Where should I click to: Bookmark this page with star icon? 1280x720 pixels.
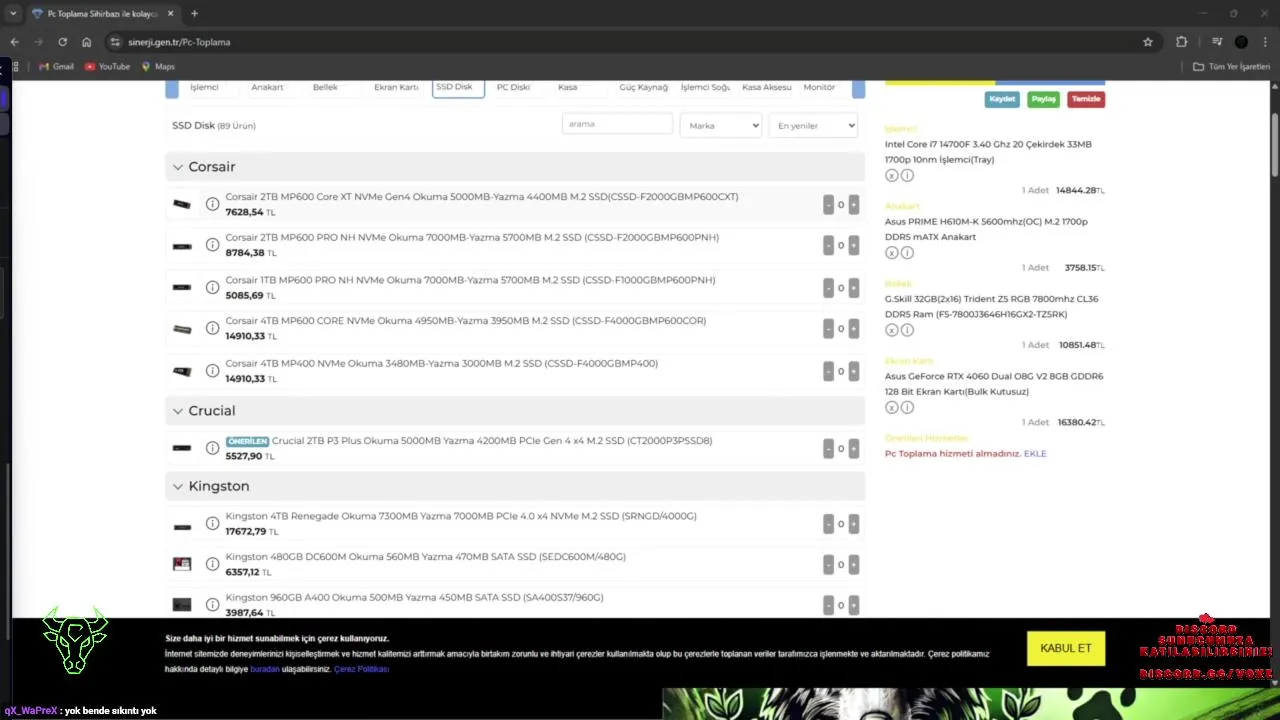[x=1148, y=42]
